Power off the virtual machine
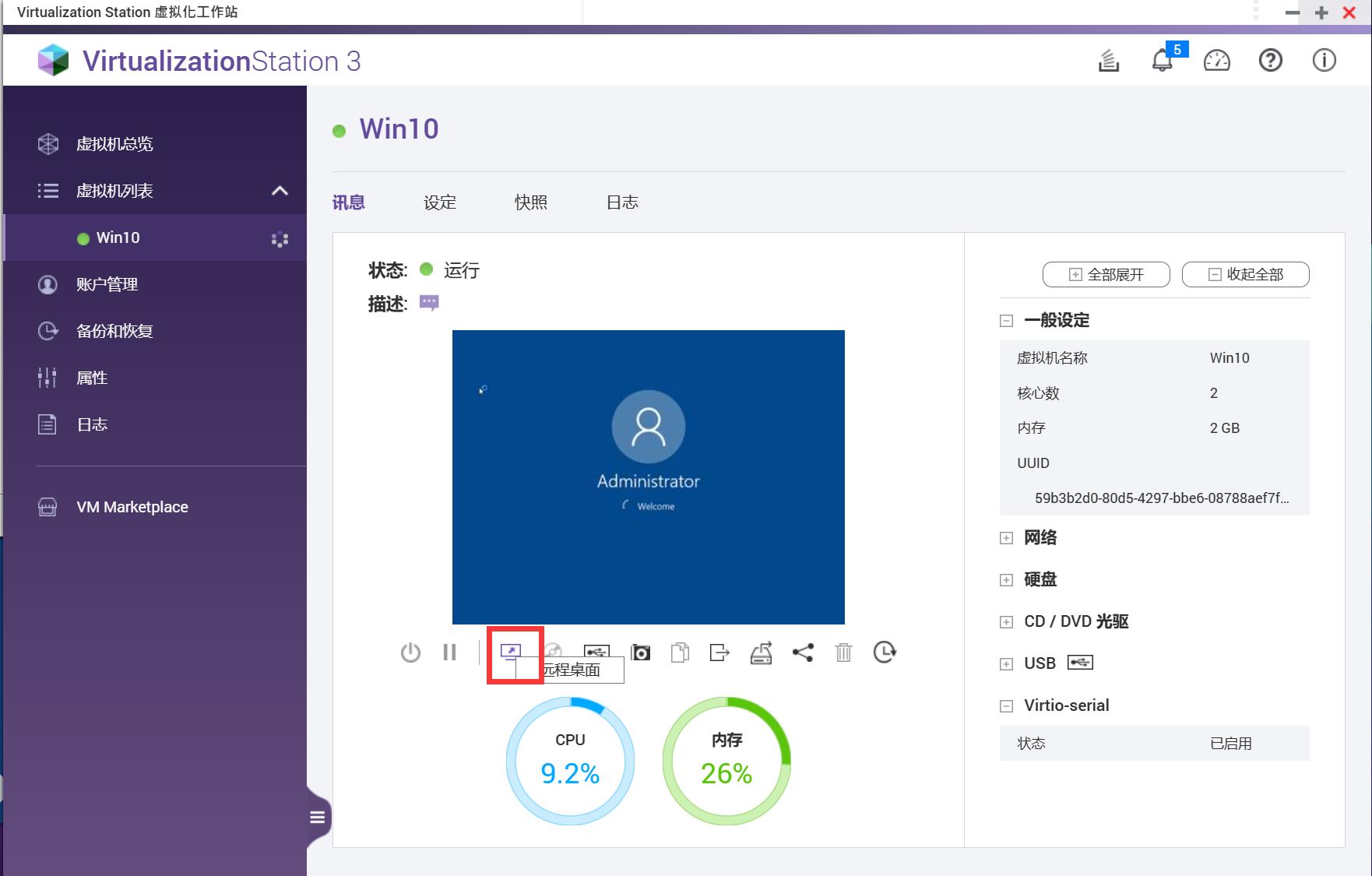Viewport: 1372px width, 876px height. pos(410,653)
